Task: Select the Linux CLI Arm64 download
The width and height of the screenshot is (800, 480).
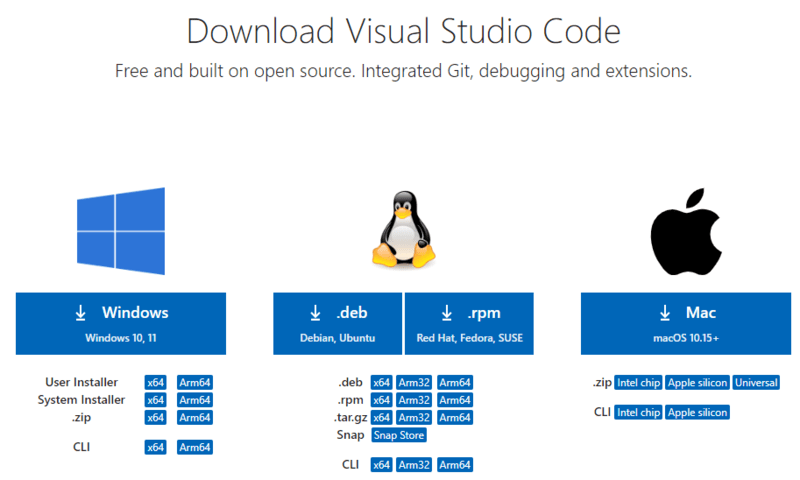Action: [455, 465]
